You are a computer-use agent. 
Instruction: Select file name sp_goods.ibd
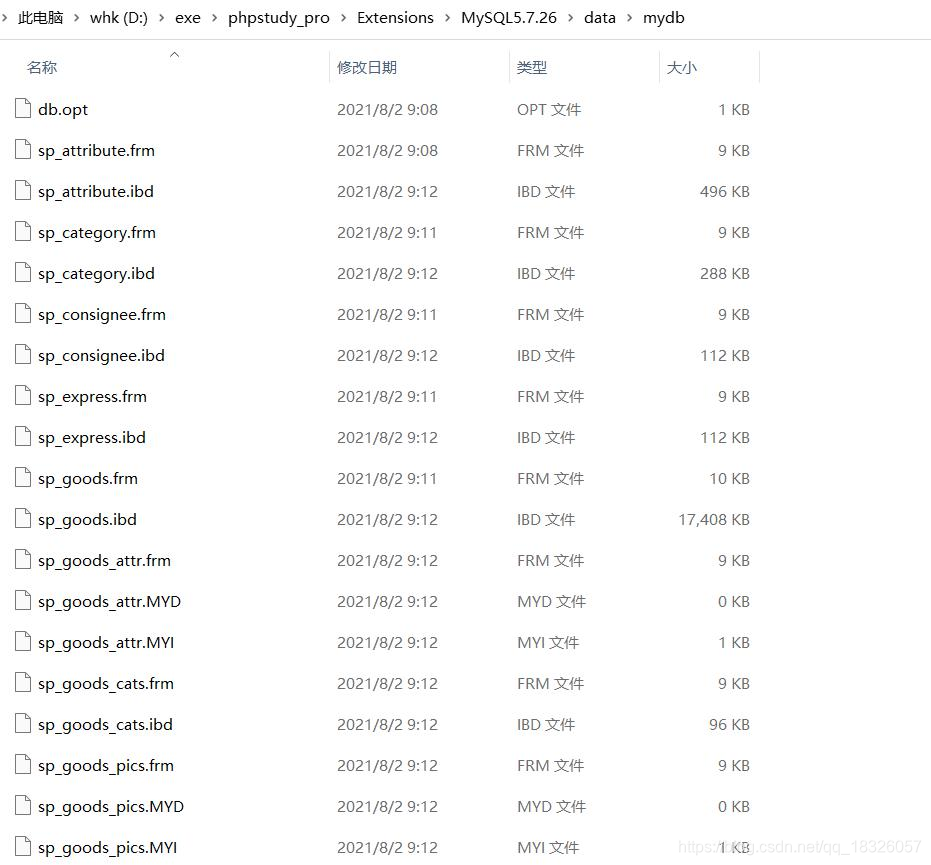coord(87,519)
